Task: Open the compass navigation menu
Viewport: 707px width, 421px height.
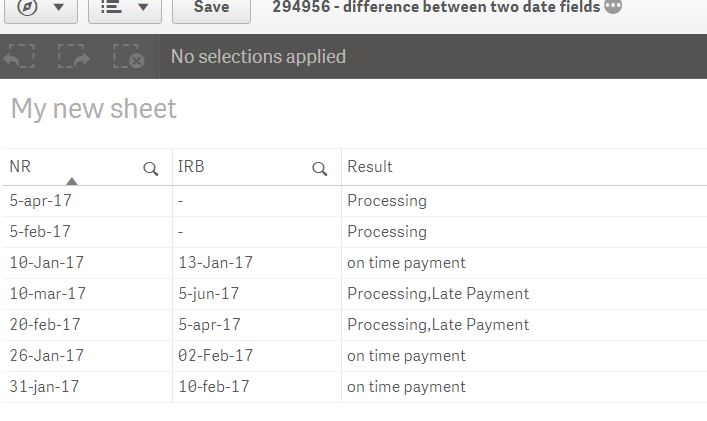Action: click(x=41, y=8)
